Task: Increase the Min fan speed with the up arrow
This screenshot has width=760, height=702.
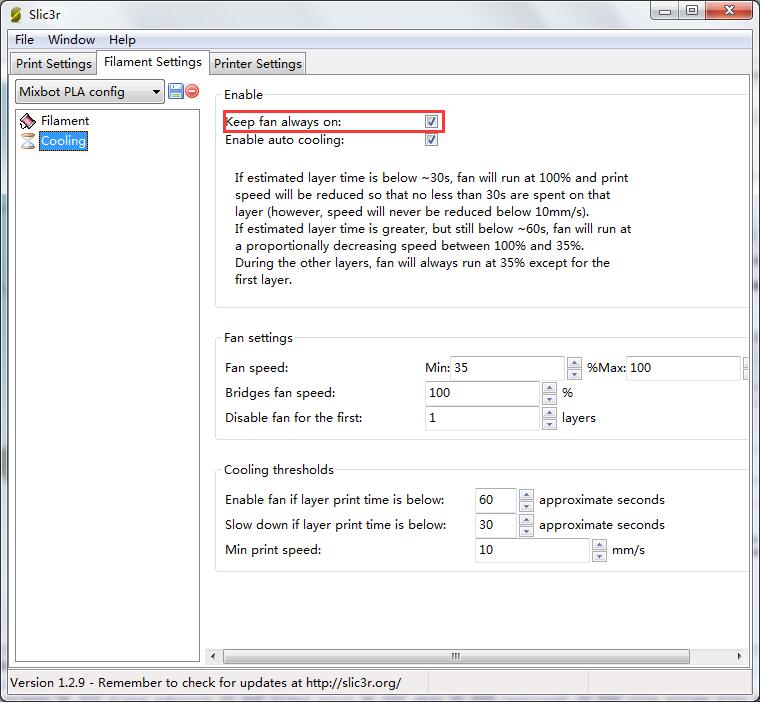Action: coord(574,363)
